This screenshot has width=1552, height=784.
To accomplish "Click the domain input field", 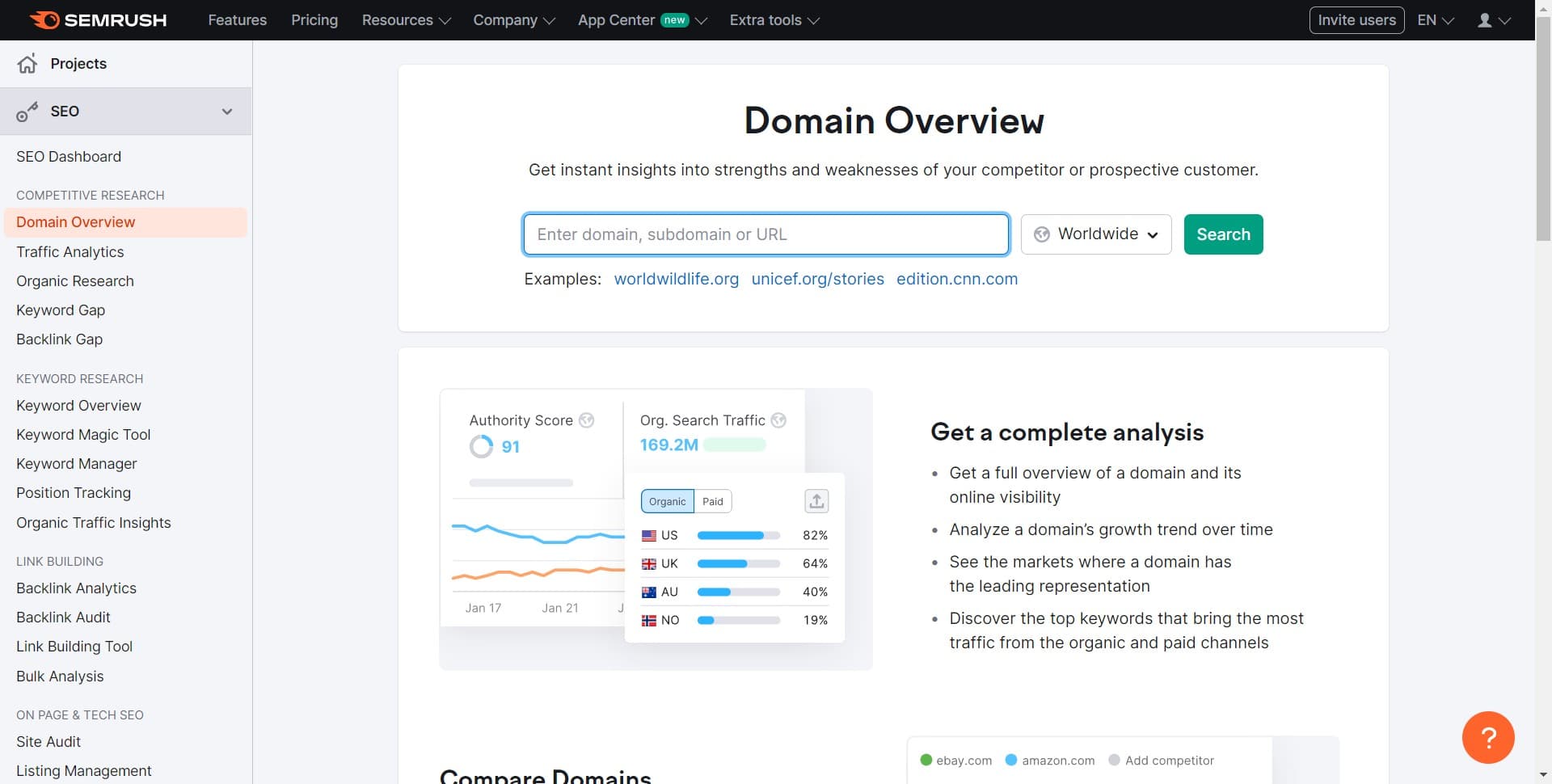I will [x=765, y=234].
